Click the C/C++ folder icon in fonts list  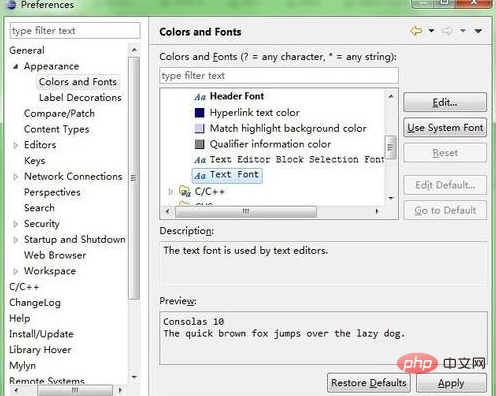coord(185,191)
